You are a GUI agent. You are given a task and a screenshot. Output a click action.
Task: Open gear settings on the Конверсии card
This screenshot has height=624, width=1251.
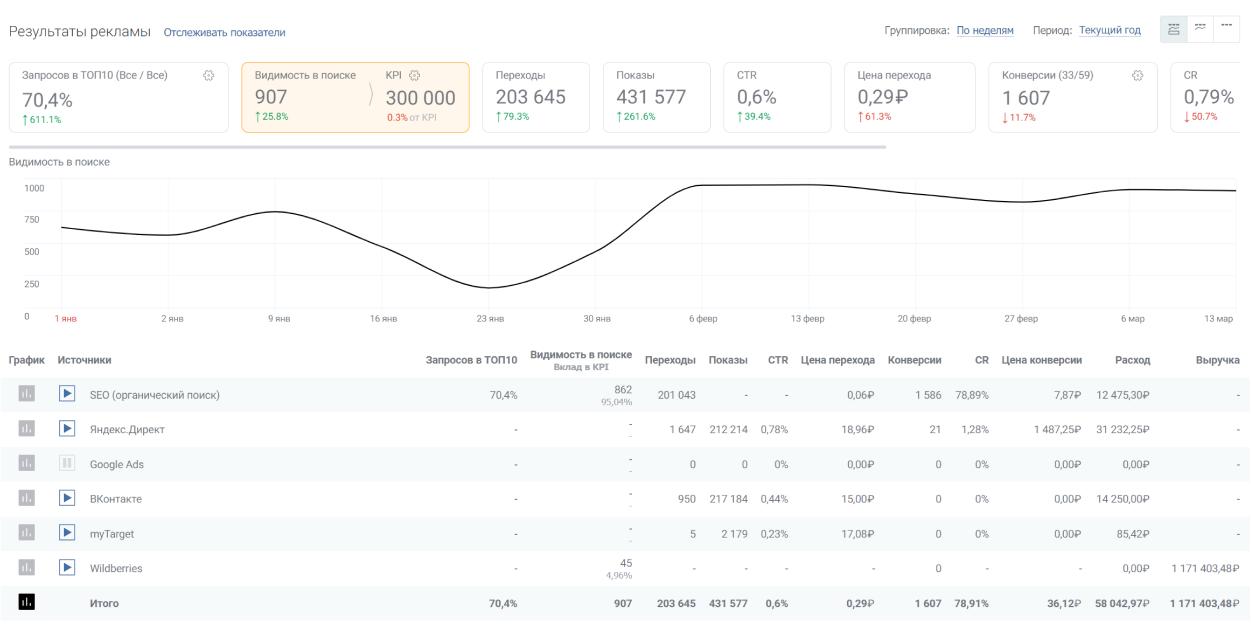pos(1137,75)
